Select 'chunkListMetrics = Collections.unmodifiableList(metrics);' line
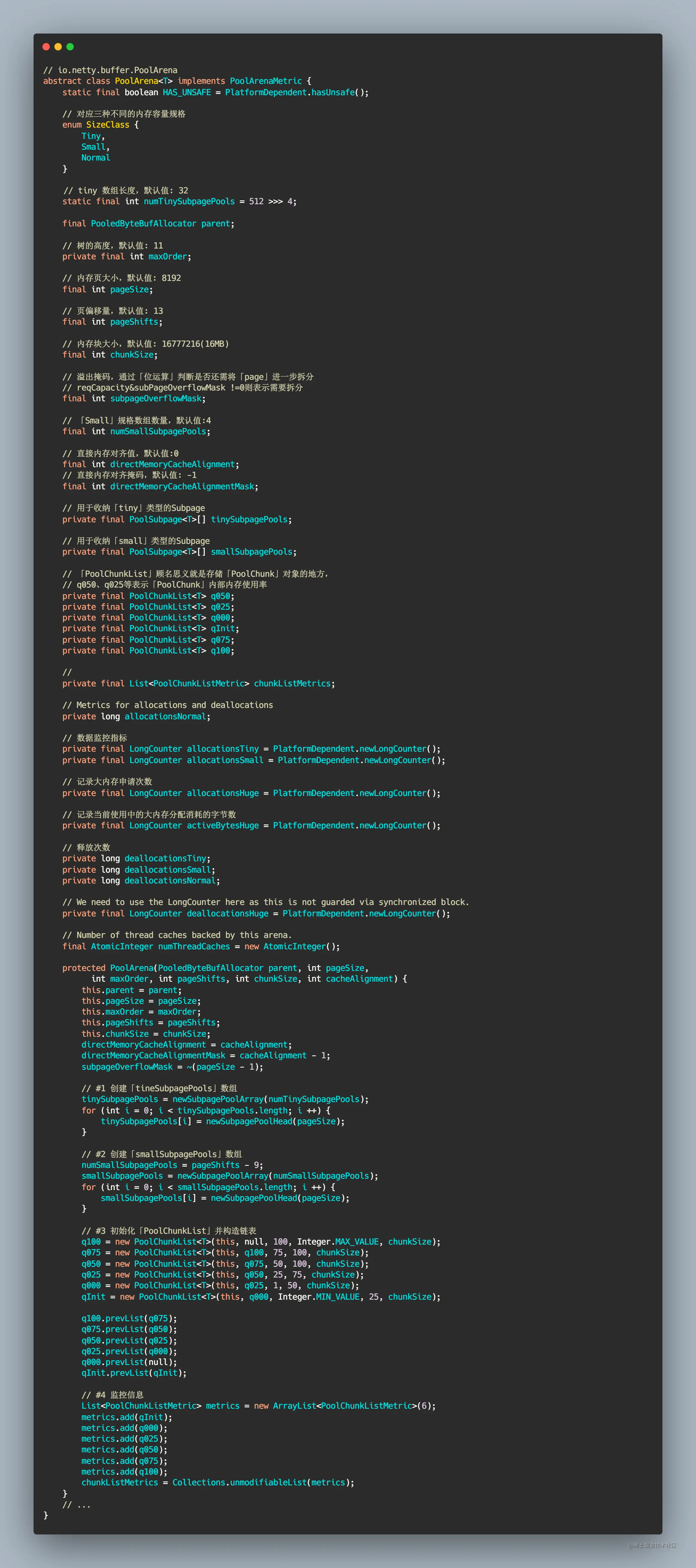 pos(218,1483)
